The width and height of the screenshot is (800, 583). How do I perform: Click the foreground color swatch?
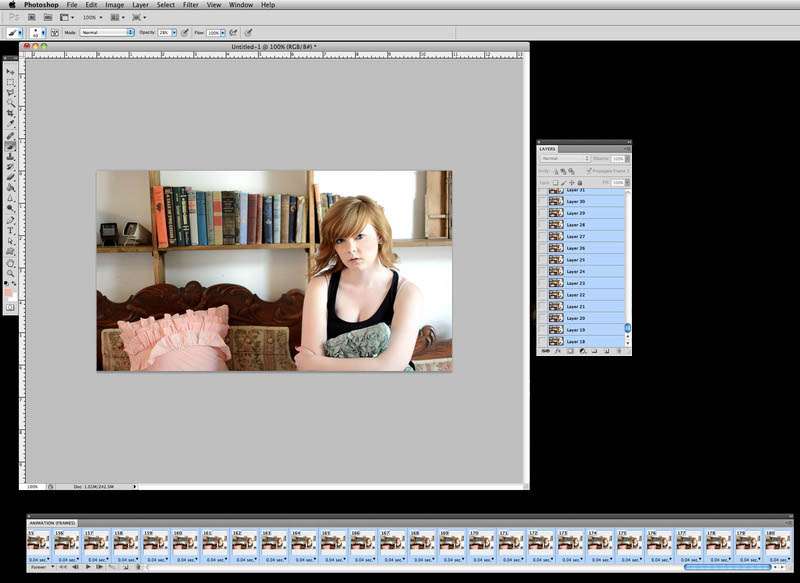pyautogui.click(x=9, y=292)
